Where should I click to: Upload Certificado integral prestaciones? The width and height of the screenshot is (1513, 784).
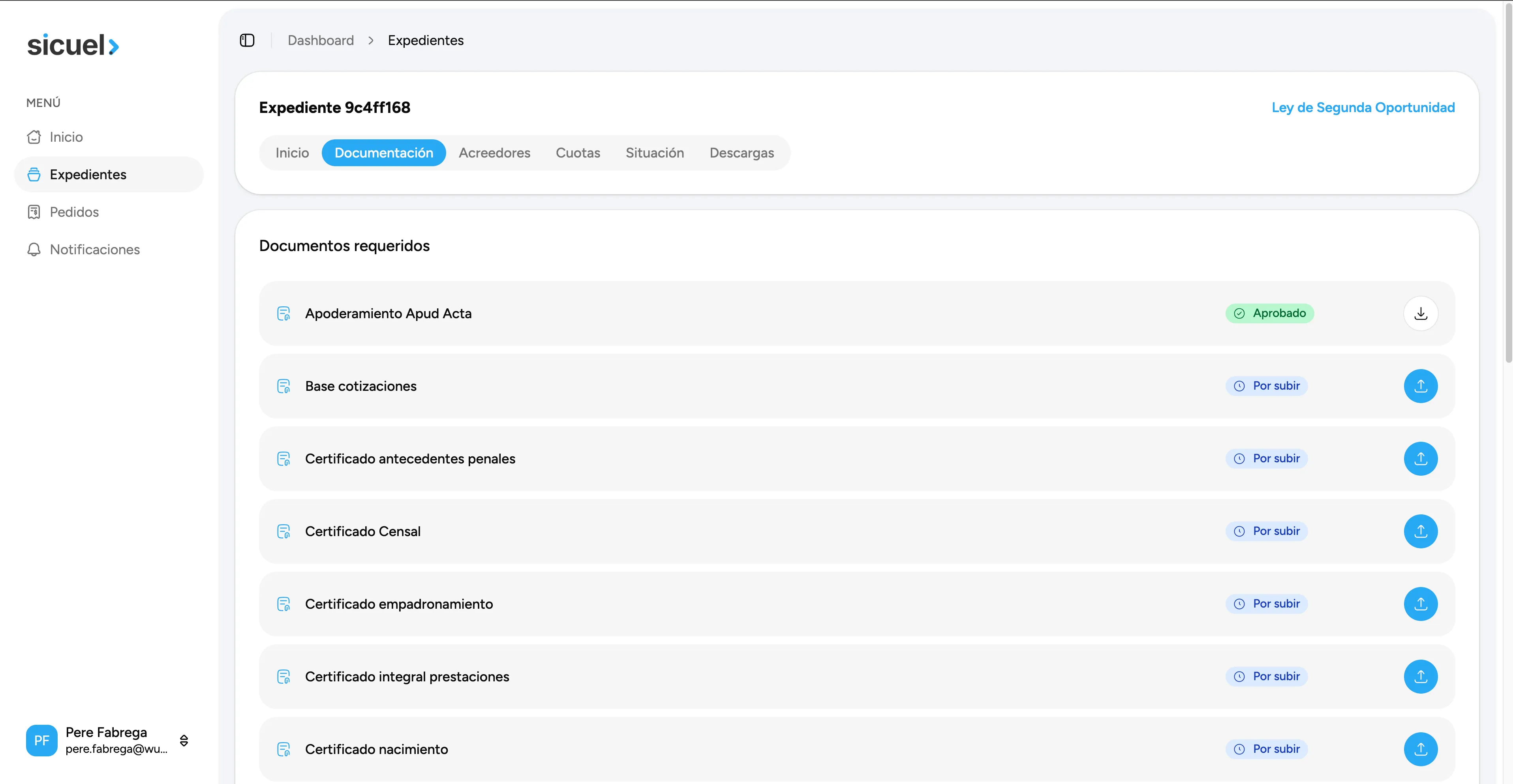tap(1421, 677)
